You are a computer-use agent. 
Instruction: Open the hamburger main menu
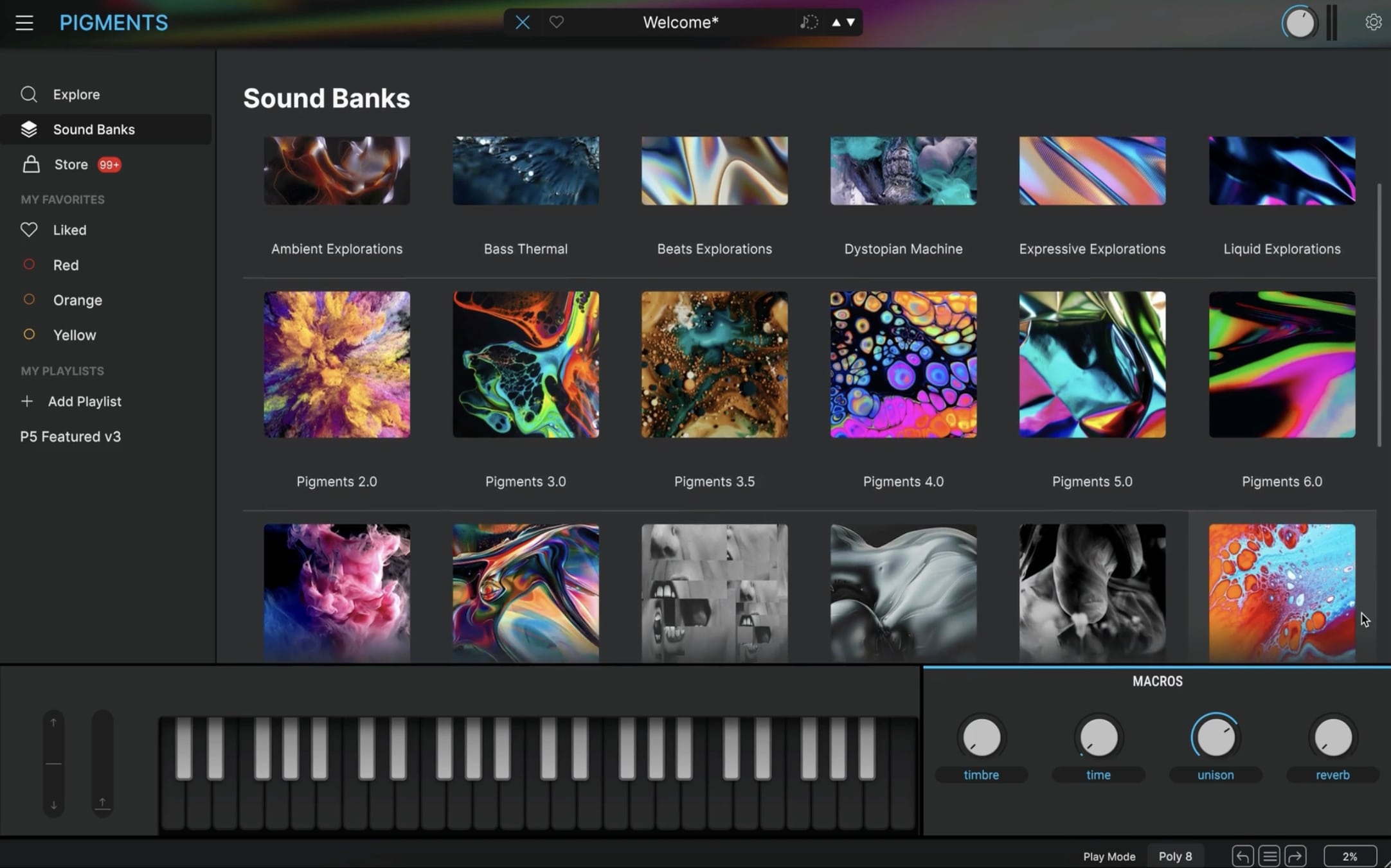24,23
